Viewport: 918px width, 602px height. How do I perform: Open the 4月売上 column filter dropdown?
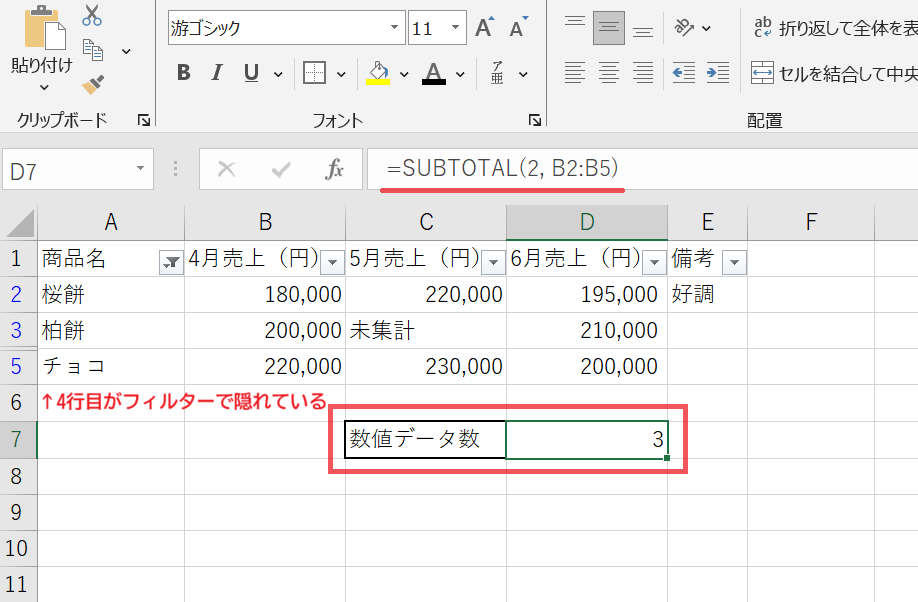[333, 262]
